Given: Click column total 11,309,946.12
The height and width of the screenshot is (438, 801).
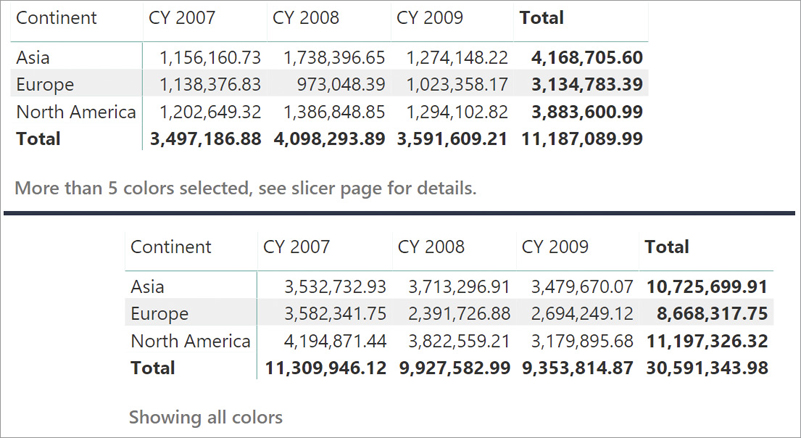Looking at the screenshot, I should 325,368.
